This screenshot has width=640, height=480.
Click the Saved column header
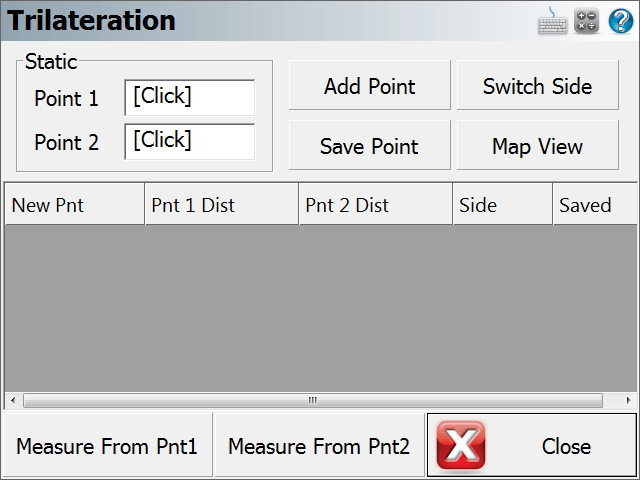pyautogui.click(x=595, y=204)
